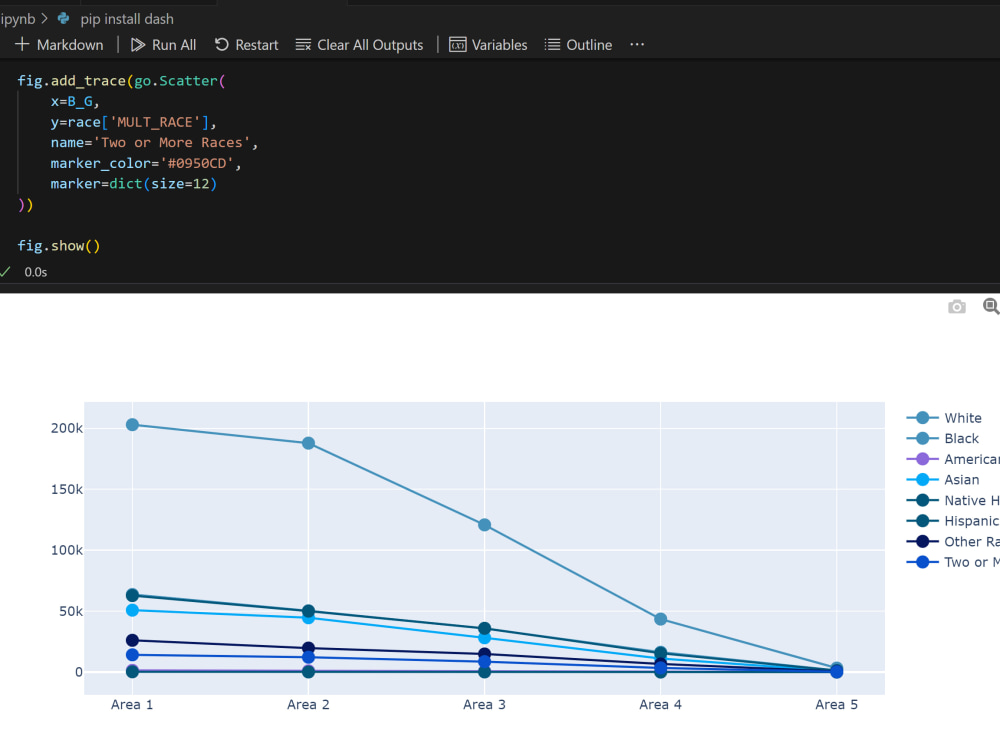Image resolution: width=1000 pixels, height=750 pixels.
Task: Click the Restart kernel icon
Action: (221, 45)
